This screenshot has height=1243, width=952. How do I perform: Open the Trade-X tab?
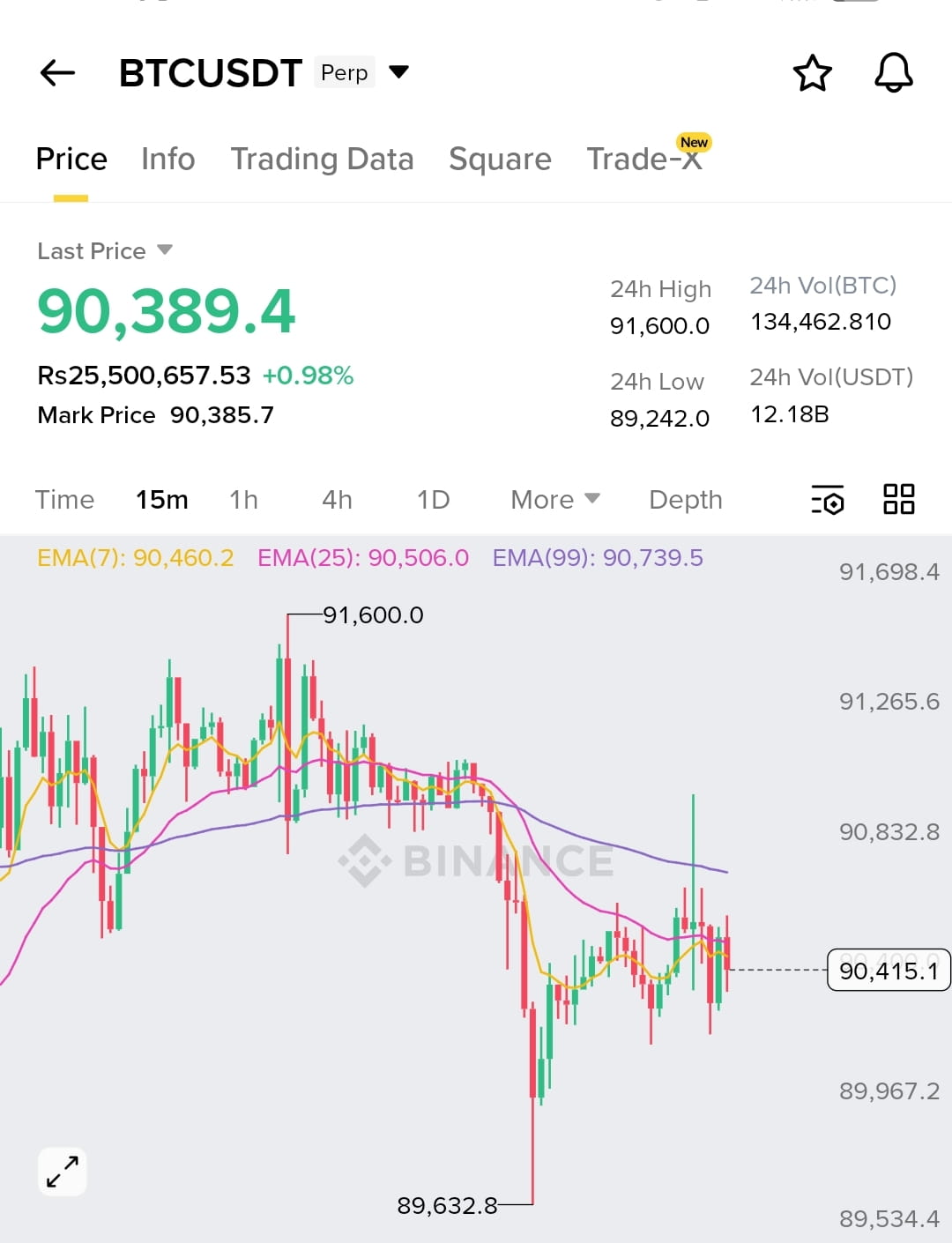pyautogui.click(x=645, y=159)
